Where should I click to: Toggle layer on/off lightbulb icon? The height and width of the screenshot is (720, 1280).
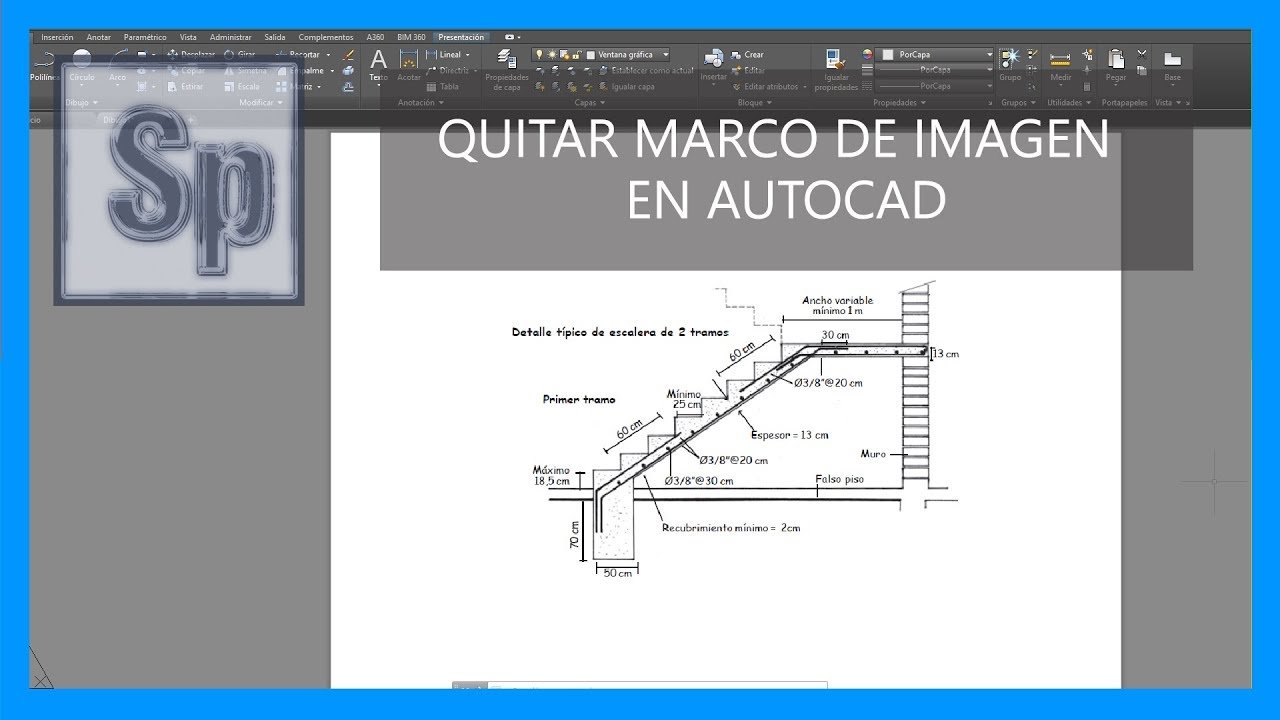538,54
